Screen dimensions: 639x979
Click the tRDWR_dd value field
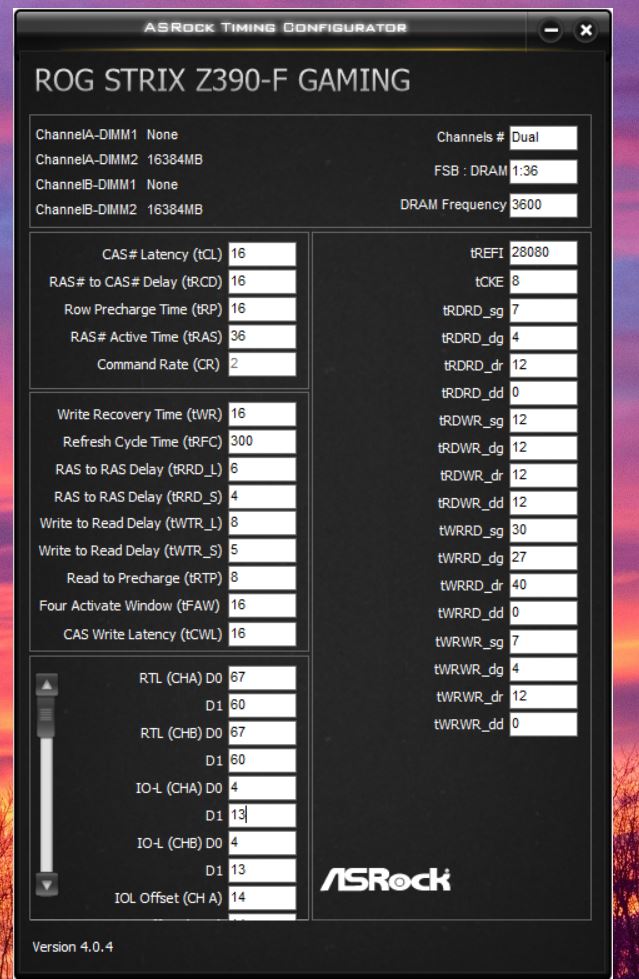point(543,503)
